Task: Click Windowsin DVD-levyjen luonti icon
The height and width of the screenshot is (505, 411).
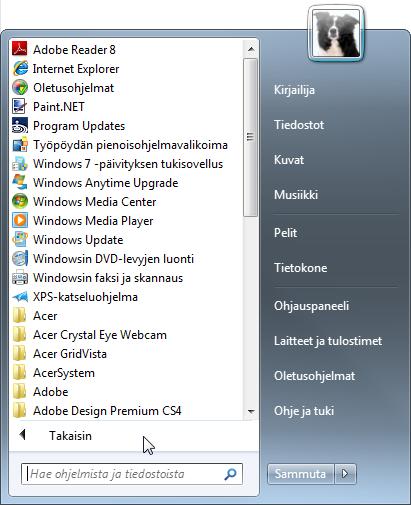Action: pyautogui.click(x=20, y=259)
